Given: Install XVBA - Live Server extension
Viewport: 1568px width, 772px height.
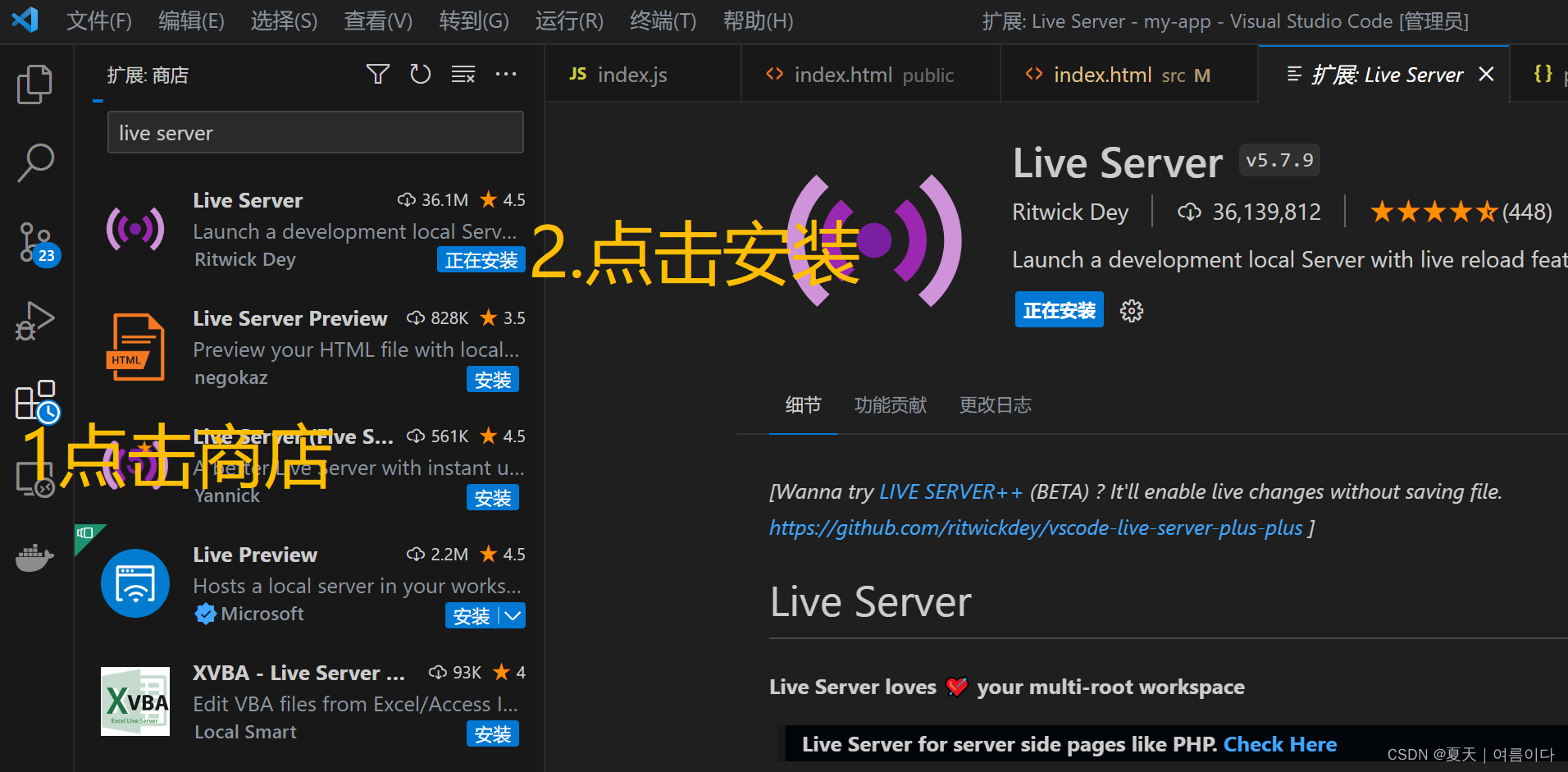Looking at the screenshot, I should click(493, 734).
